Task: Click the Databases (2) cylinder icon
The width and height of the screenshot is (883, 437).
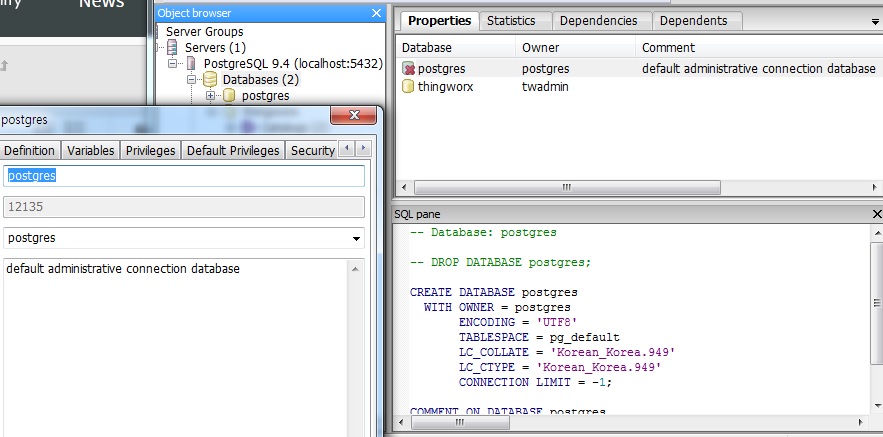Action: click(210, 79)
